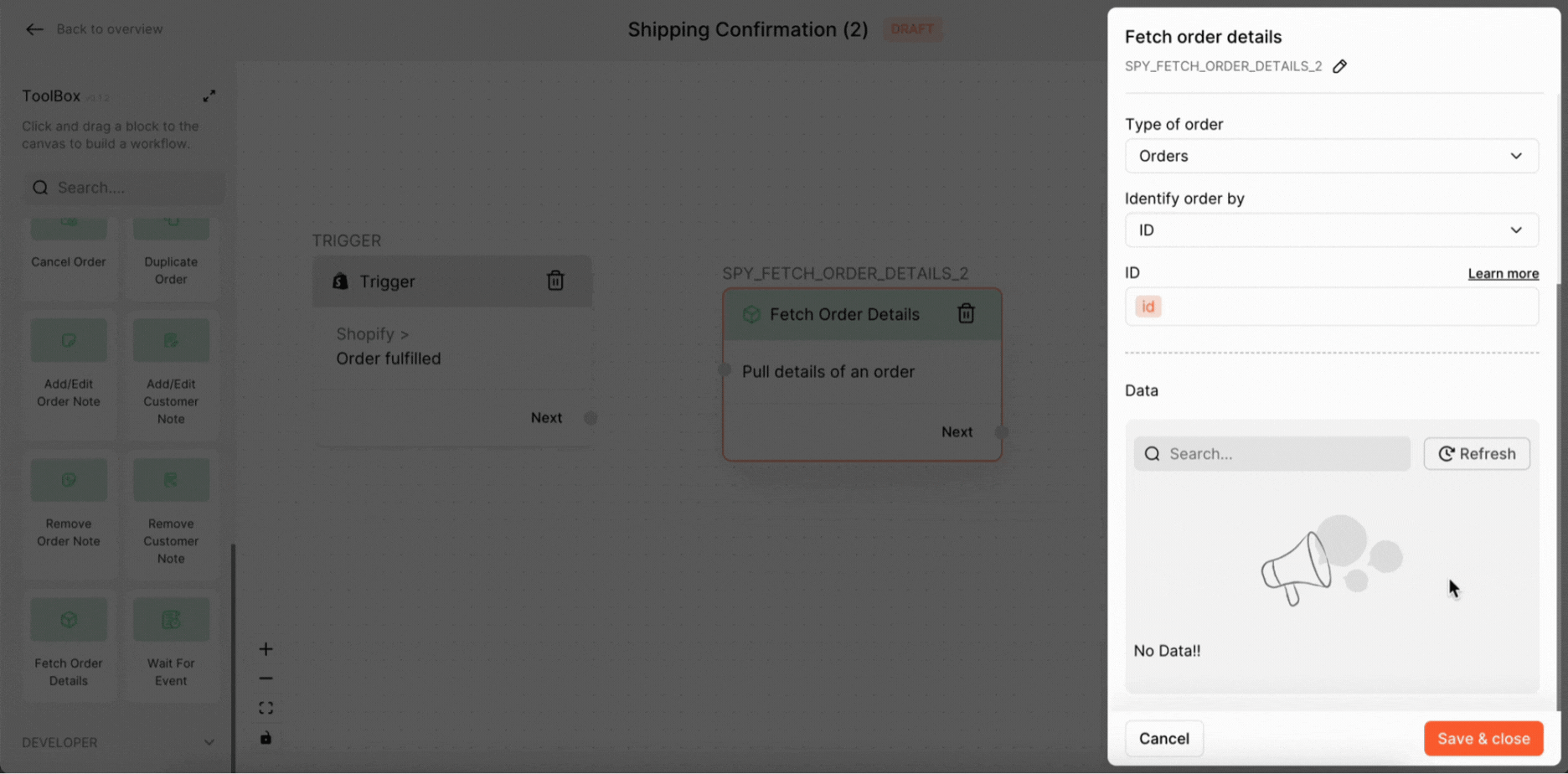Focus the ToolBox search field
Viewport: 1568px width, 774px height.
[124, 188]
